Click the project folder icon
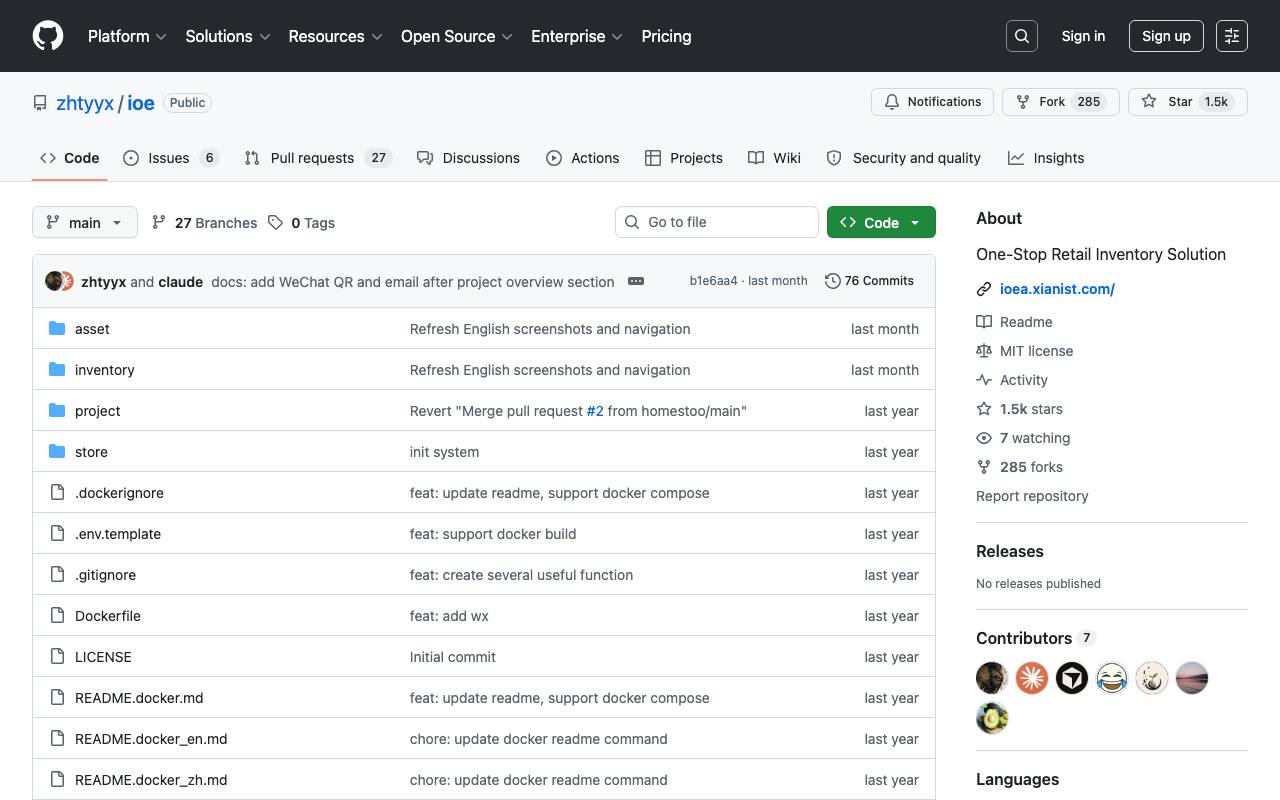 [x=57, y=411]
